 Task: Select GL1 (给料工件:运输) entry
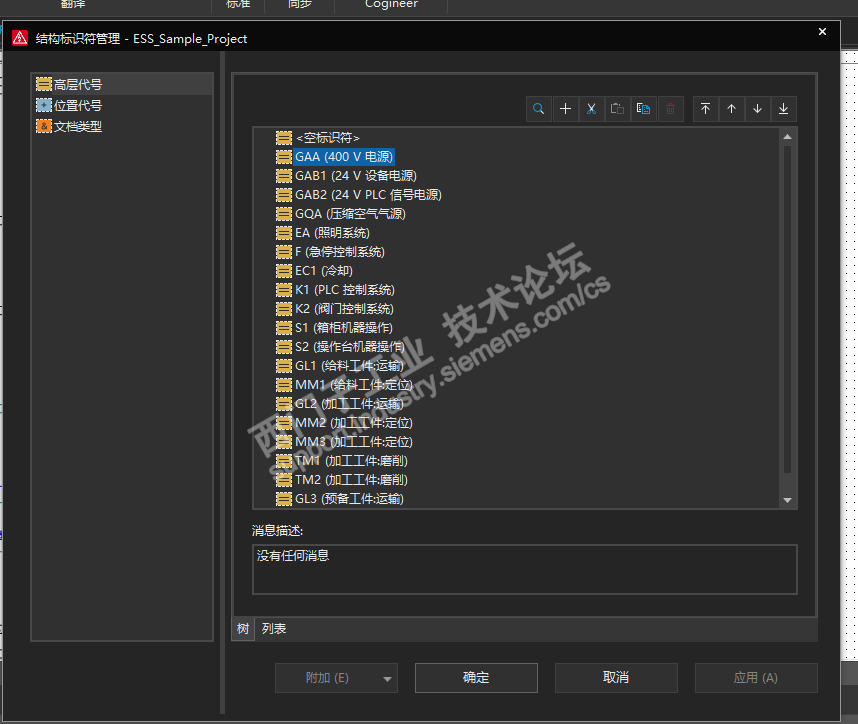click(349, 366)
